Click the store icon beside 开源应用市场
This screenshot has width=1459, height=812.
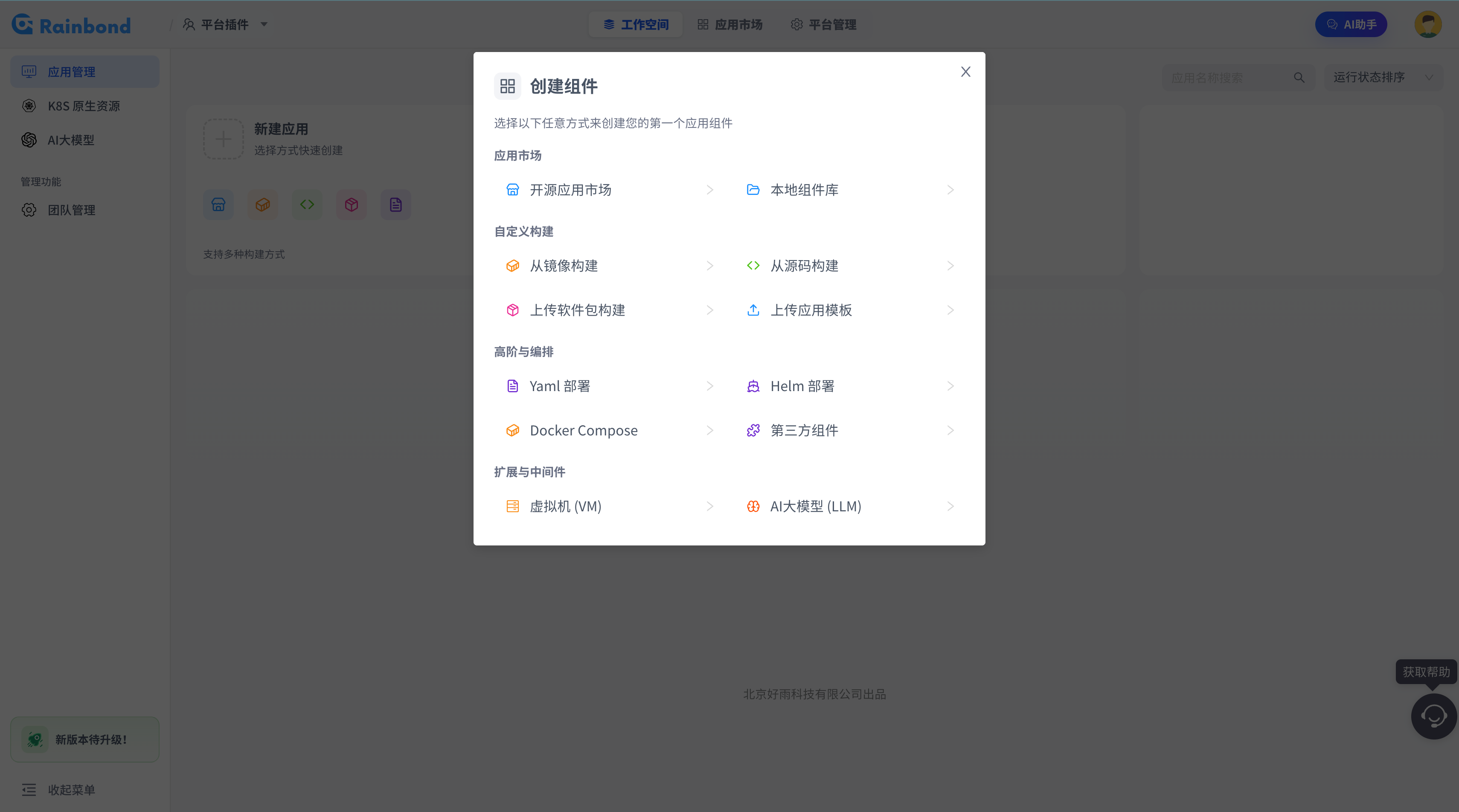pyautogui.click(x=513, y=190)
